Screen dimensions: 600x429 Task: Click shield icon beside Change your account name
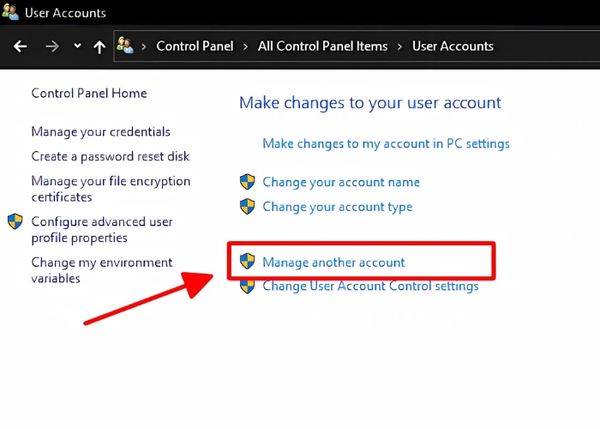click(x=248, y=182)
